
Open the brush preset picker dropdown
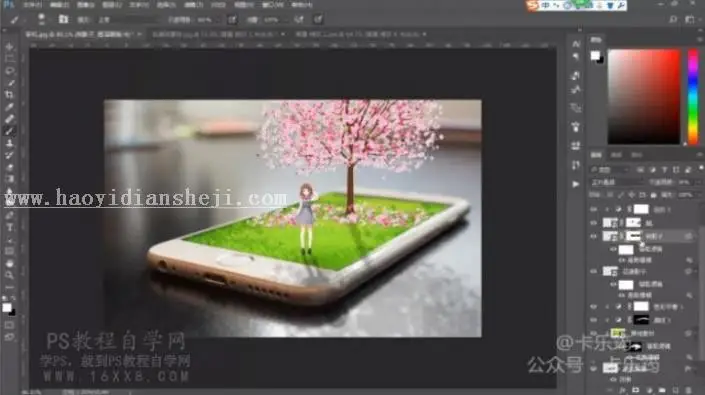(41, 19)
